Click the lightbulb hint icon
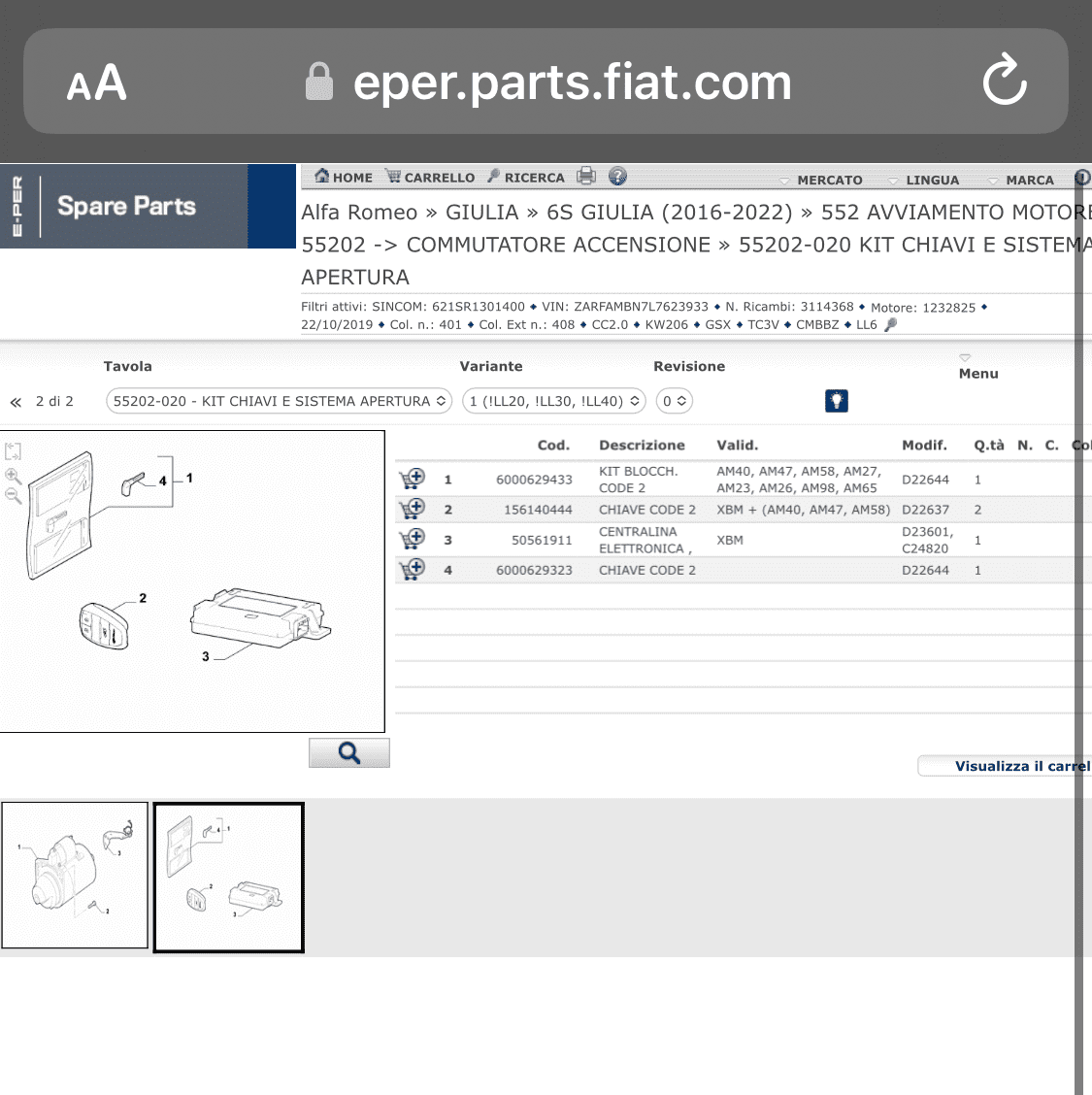This screenshot has height=1095, width=1092. [837, 401]
